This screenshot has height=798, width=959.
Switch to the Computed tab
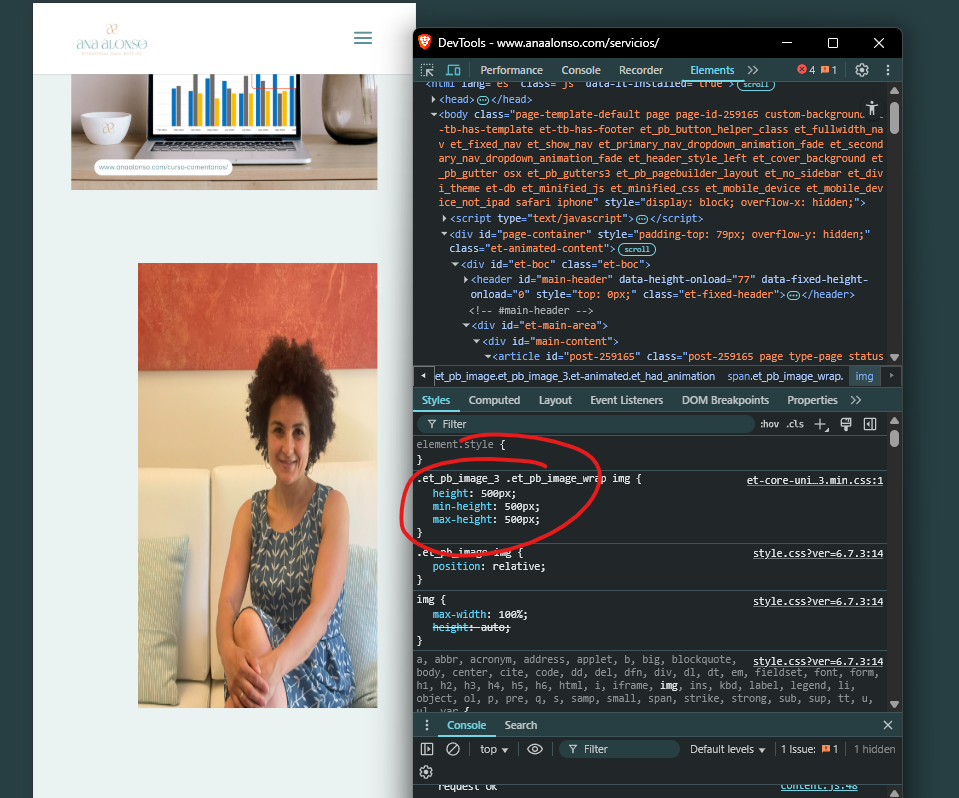point(494,400)
